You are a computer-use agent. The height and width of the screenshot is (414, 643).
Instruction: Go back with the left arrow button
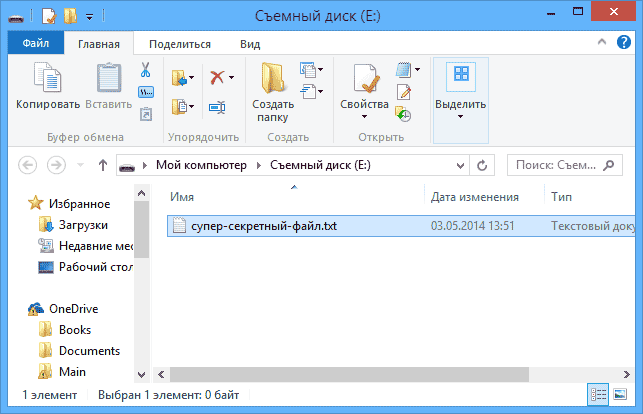coord(27,165)
